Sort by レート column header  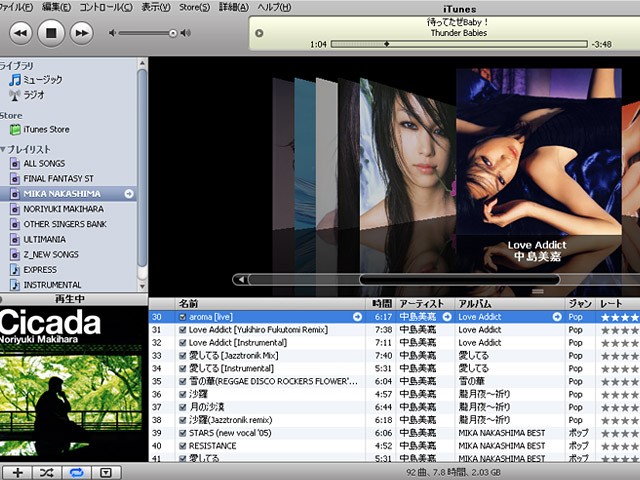[618, 304]
